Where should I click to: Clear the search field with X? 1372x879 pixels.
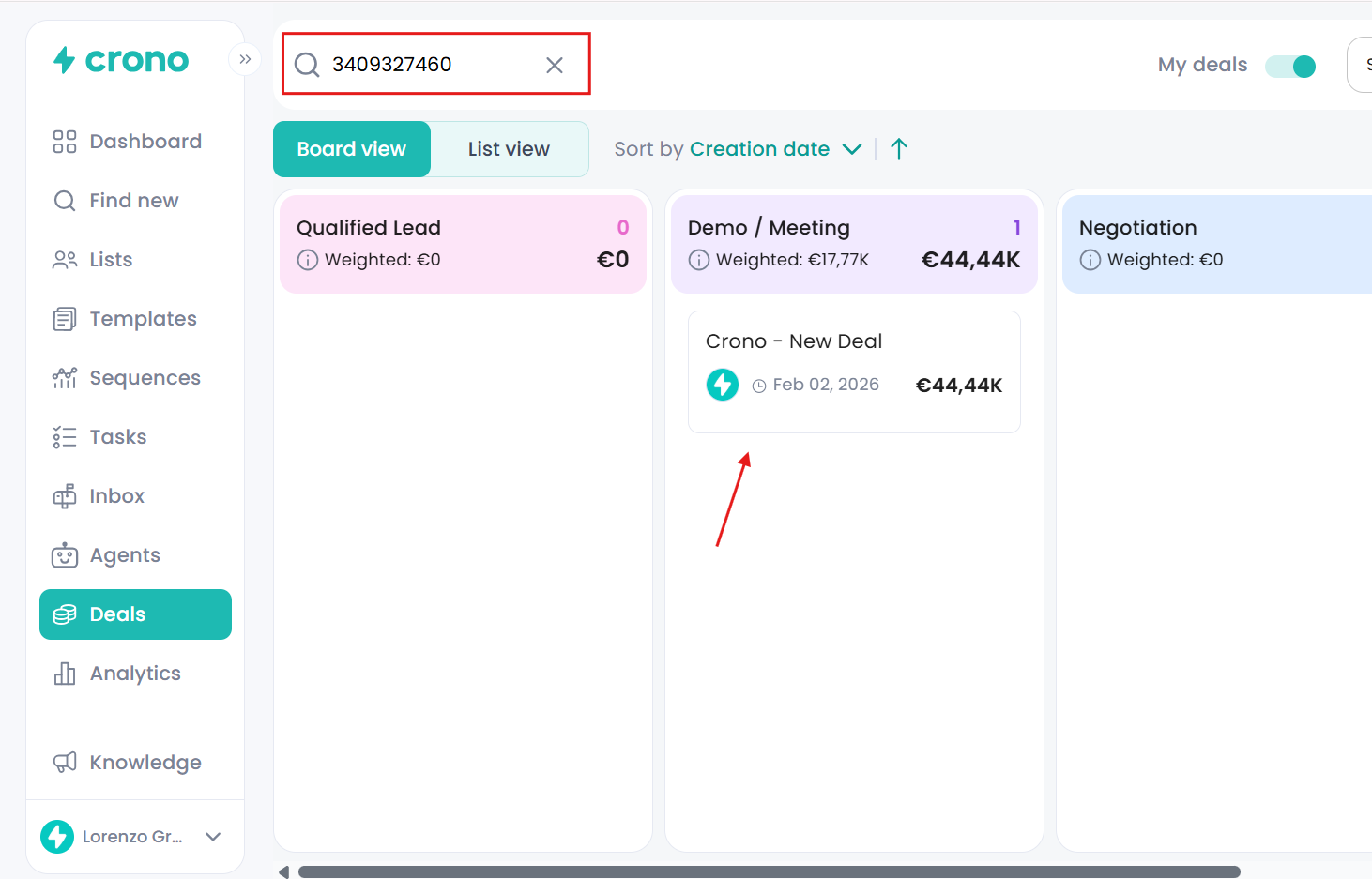555,65
